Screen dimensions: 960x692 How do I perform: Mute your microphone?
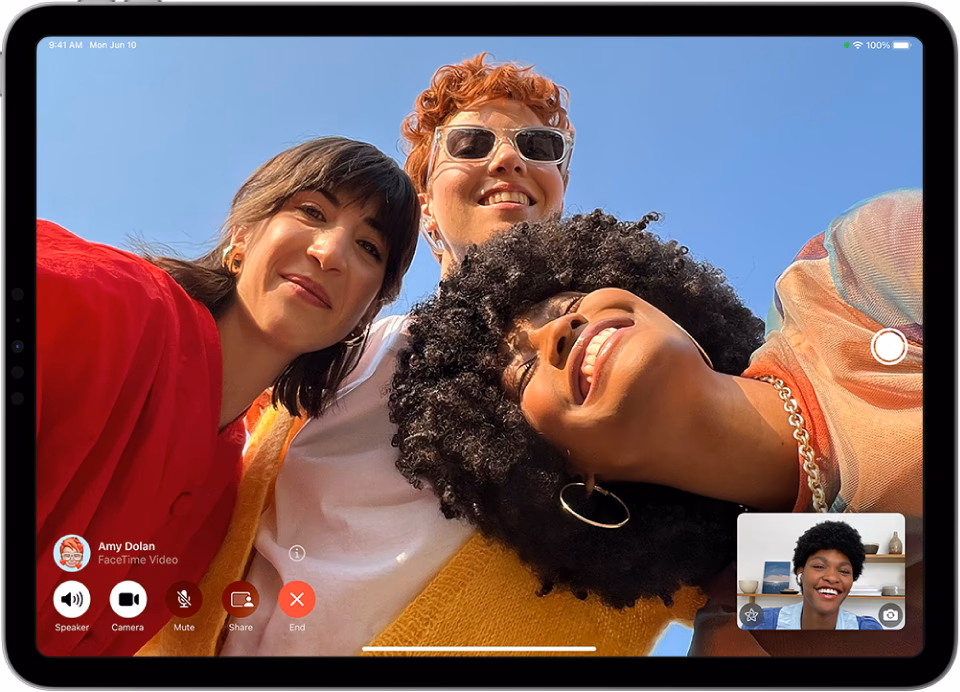(x=184, y=600)
